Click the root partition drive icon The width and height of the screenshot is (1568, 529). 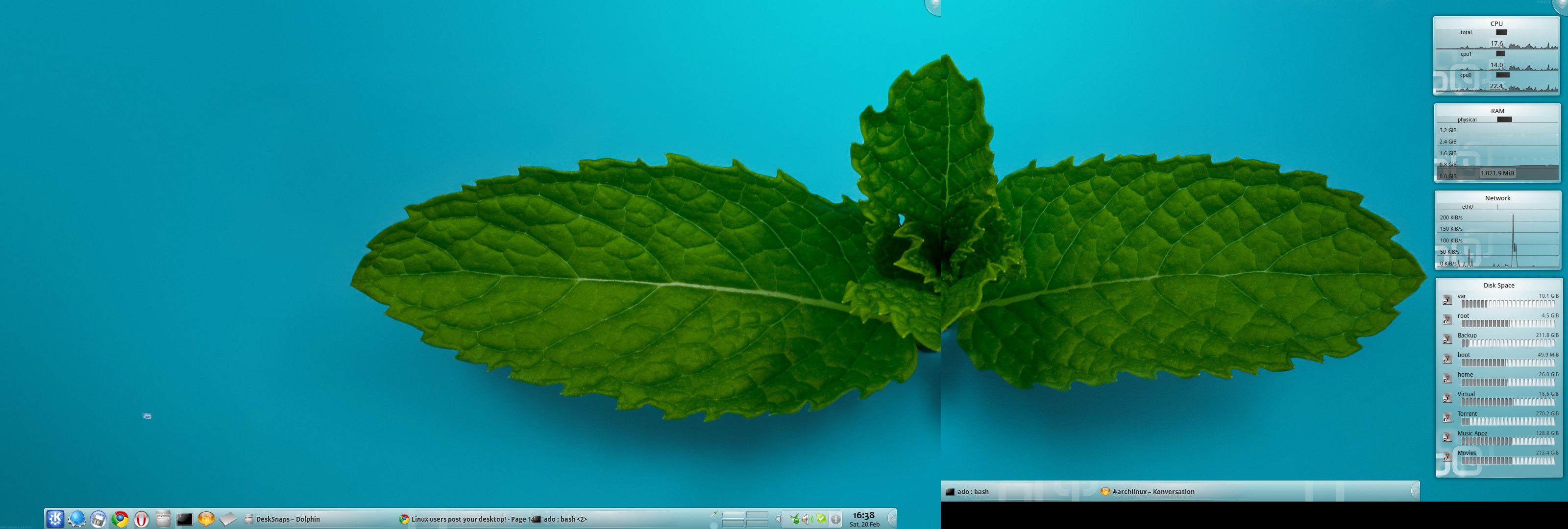click(x=1447, y=319)
